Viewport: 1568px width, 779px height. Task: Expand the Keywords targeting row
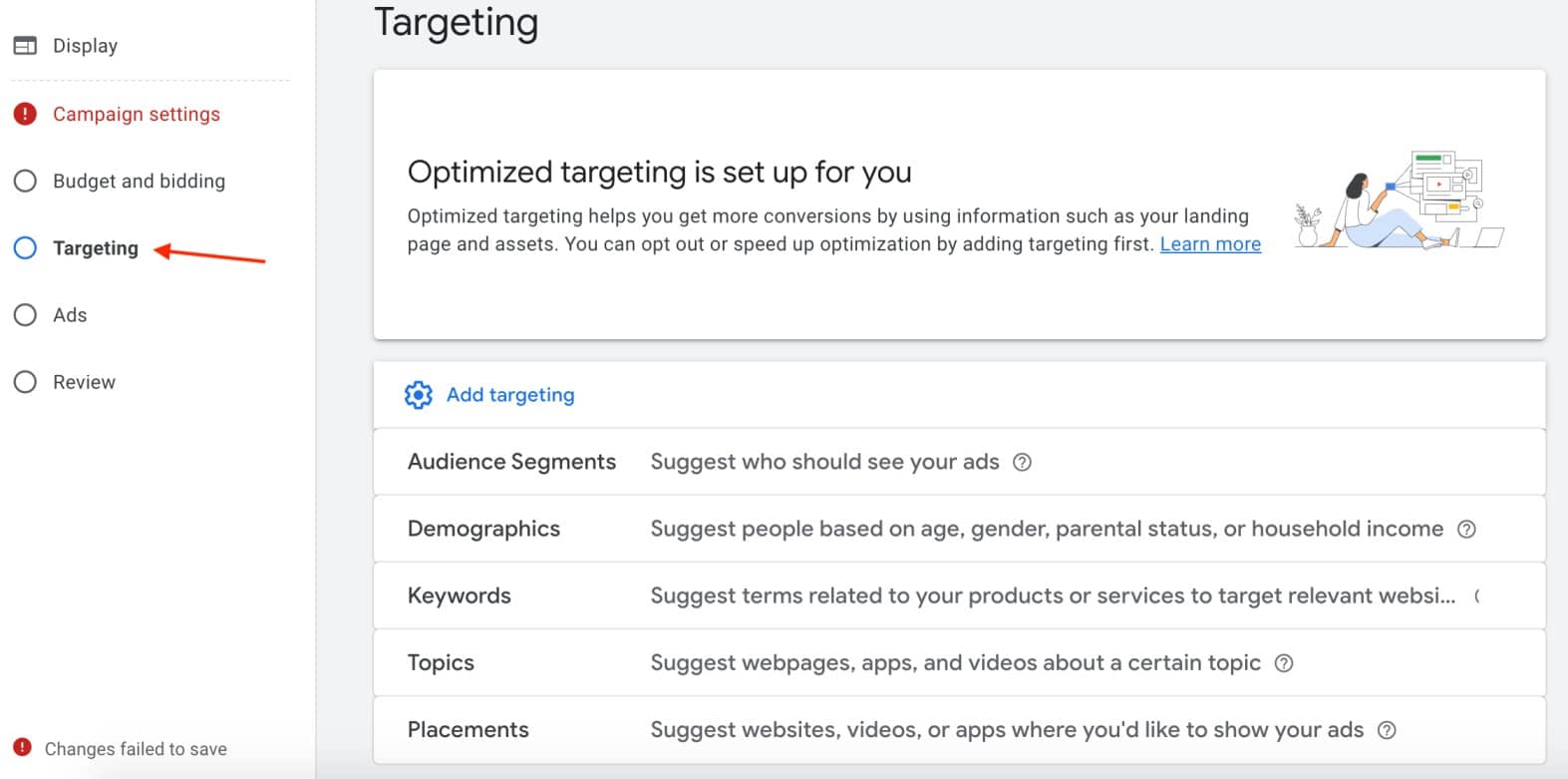pyautogui.click(x=959, y=595)
